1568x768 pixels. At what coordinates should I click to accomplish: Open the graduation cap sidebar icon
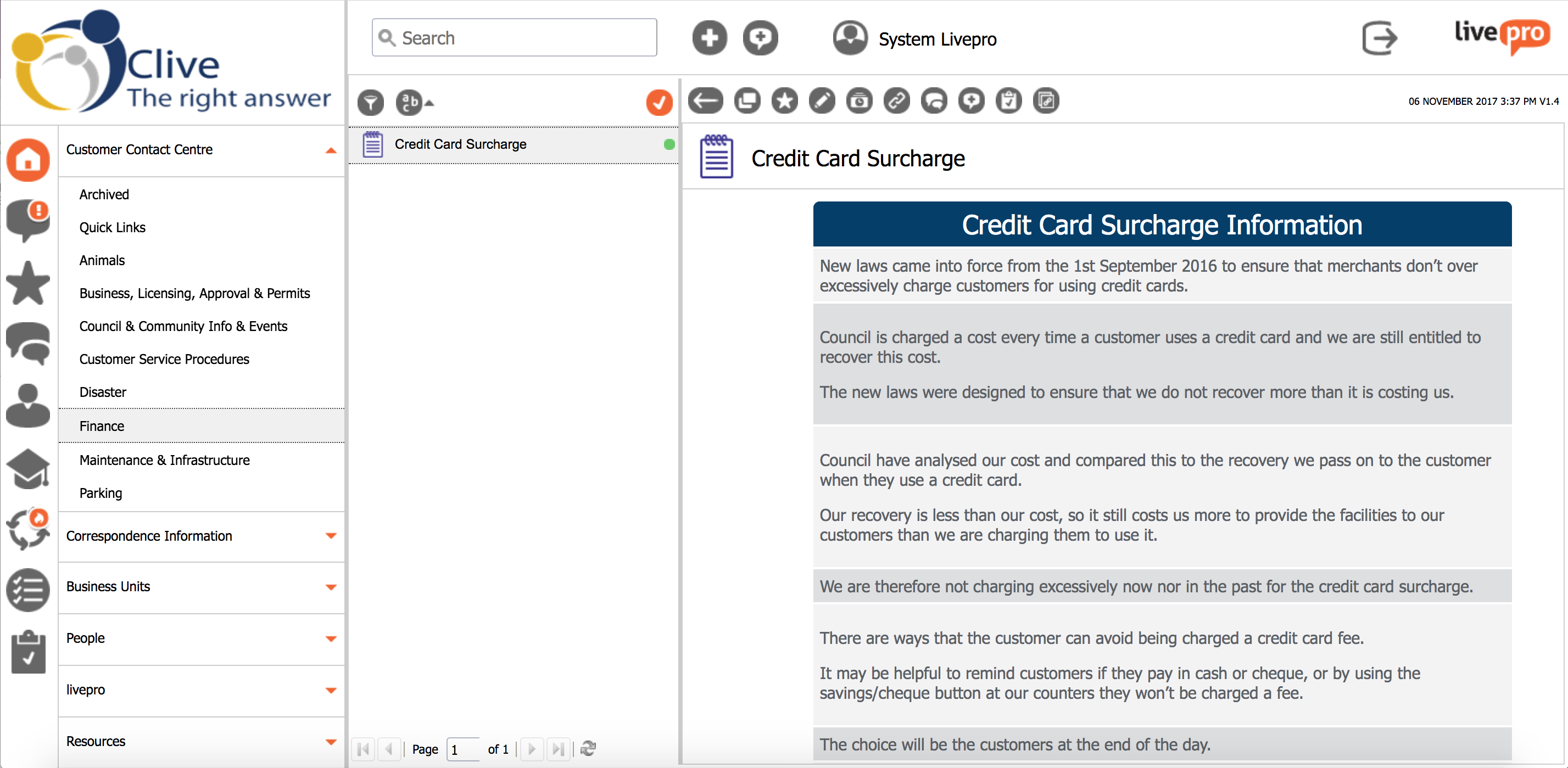point(28,469)
